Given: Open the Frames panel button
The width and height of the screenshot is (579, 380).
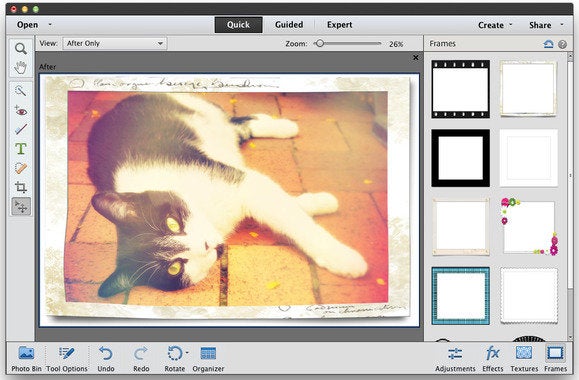Looking at the screenshot, I should 555,359.
